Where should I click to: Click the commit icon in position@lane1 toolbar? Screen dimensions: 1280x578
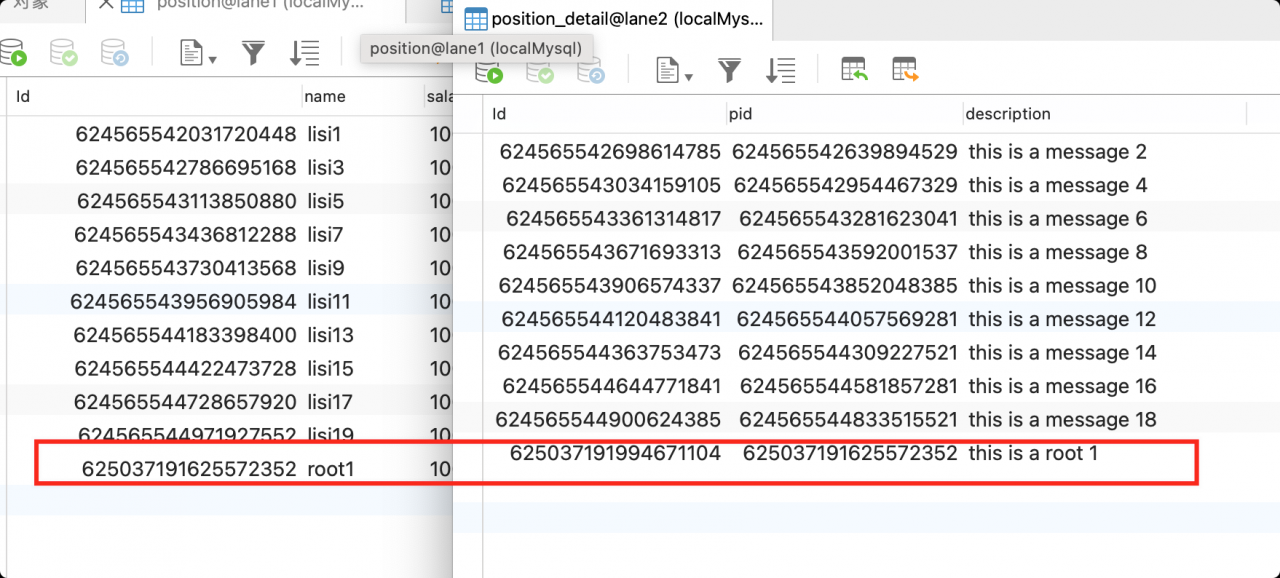(x=63, y=53)
